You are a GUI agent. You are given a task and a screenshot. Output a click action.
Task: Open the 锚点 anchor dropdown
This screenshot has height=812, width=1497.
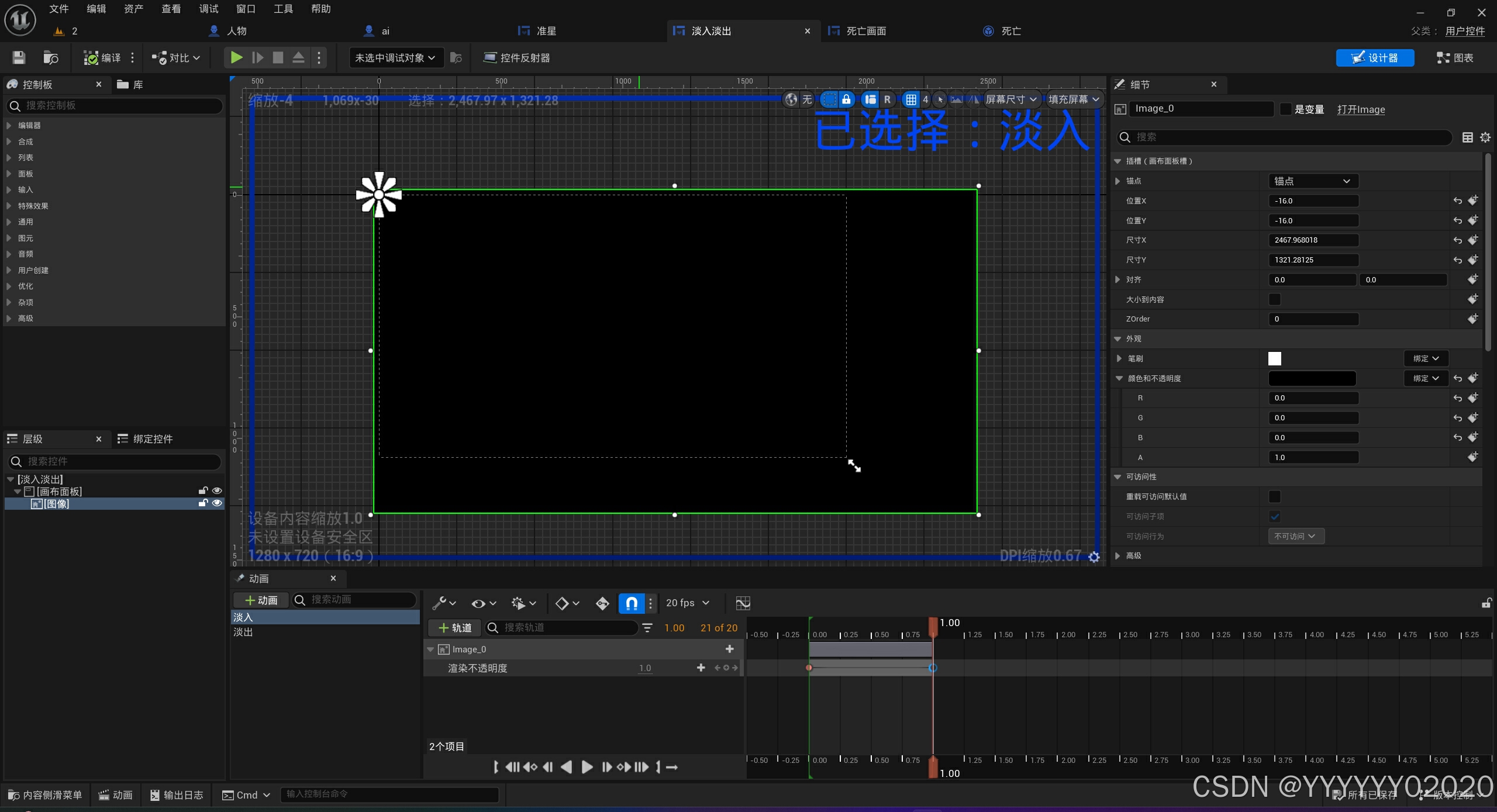click(x=1313, y=181)
